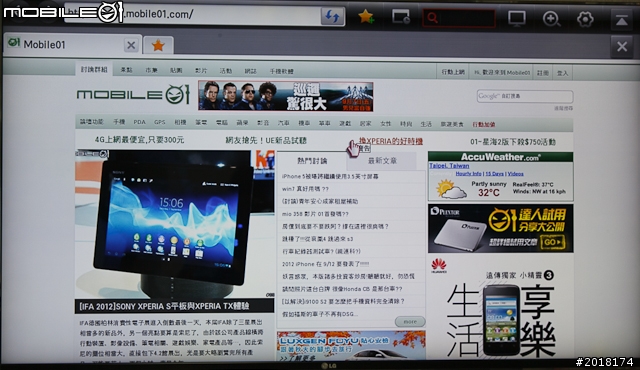Open the bookmarks star tab
The height and width of the screenshot is (370, 640).
point(158,45)
